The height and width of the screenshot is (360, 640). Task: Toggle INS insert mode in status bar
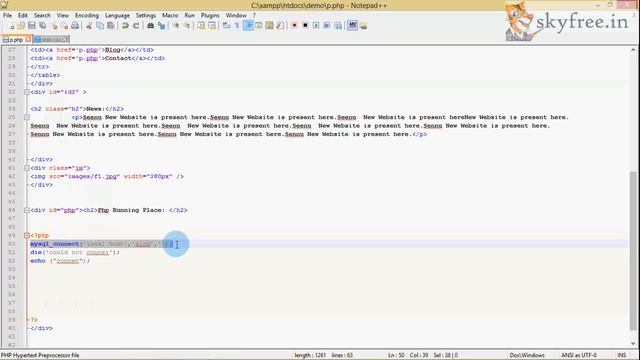(622, 355)
